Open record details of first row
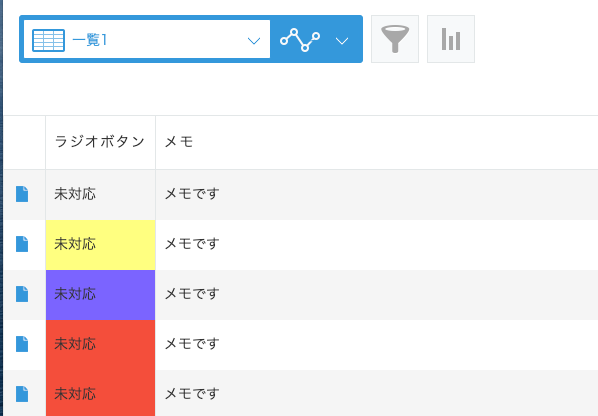 tap(22, 194)
